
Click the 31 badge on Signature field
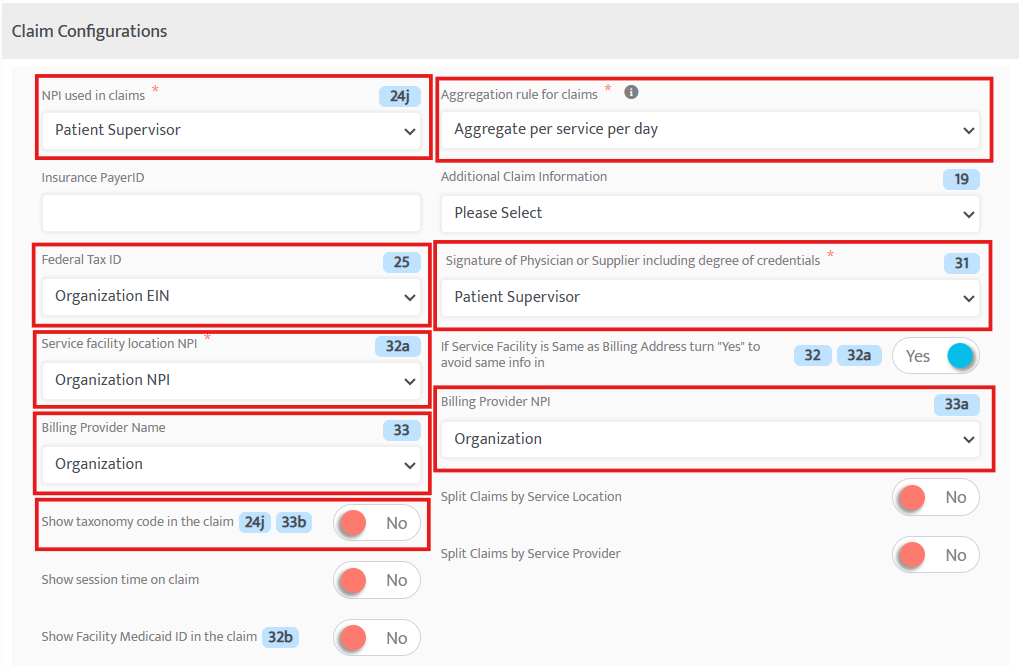point(961,263)
